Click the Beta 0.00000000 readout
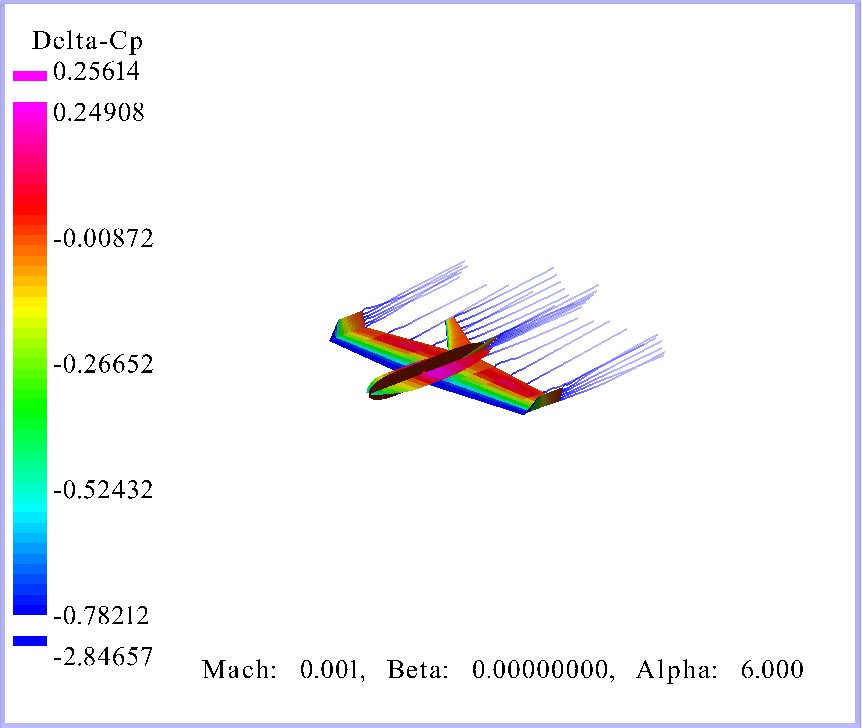 click(501, 669)
